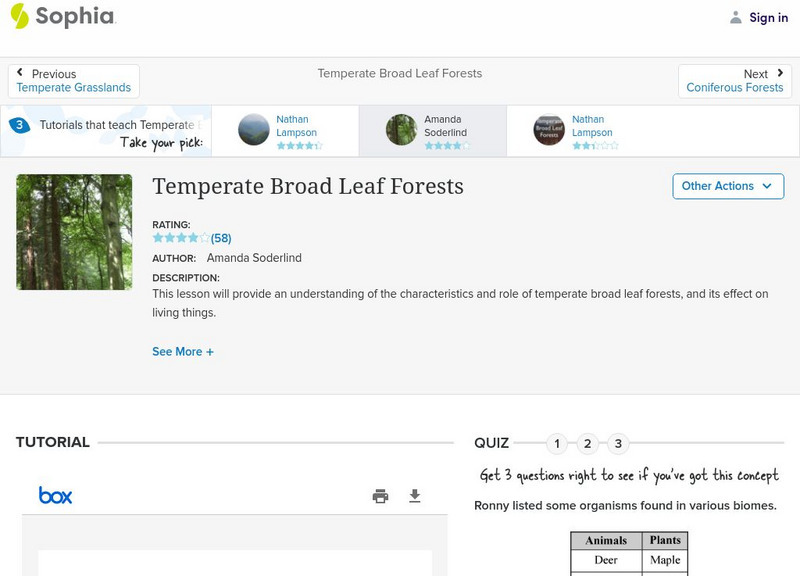Image resolution: width=800 pixels, height=576 pixels.
Task: Pick the first Nathan Lampson tutorial
Action: coord(285,130)
